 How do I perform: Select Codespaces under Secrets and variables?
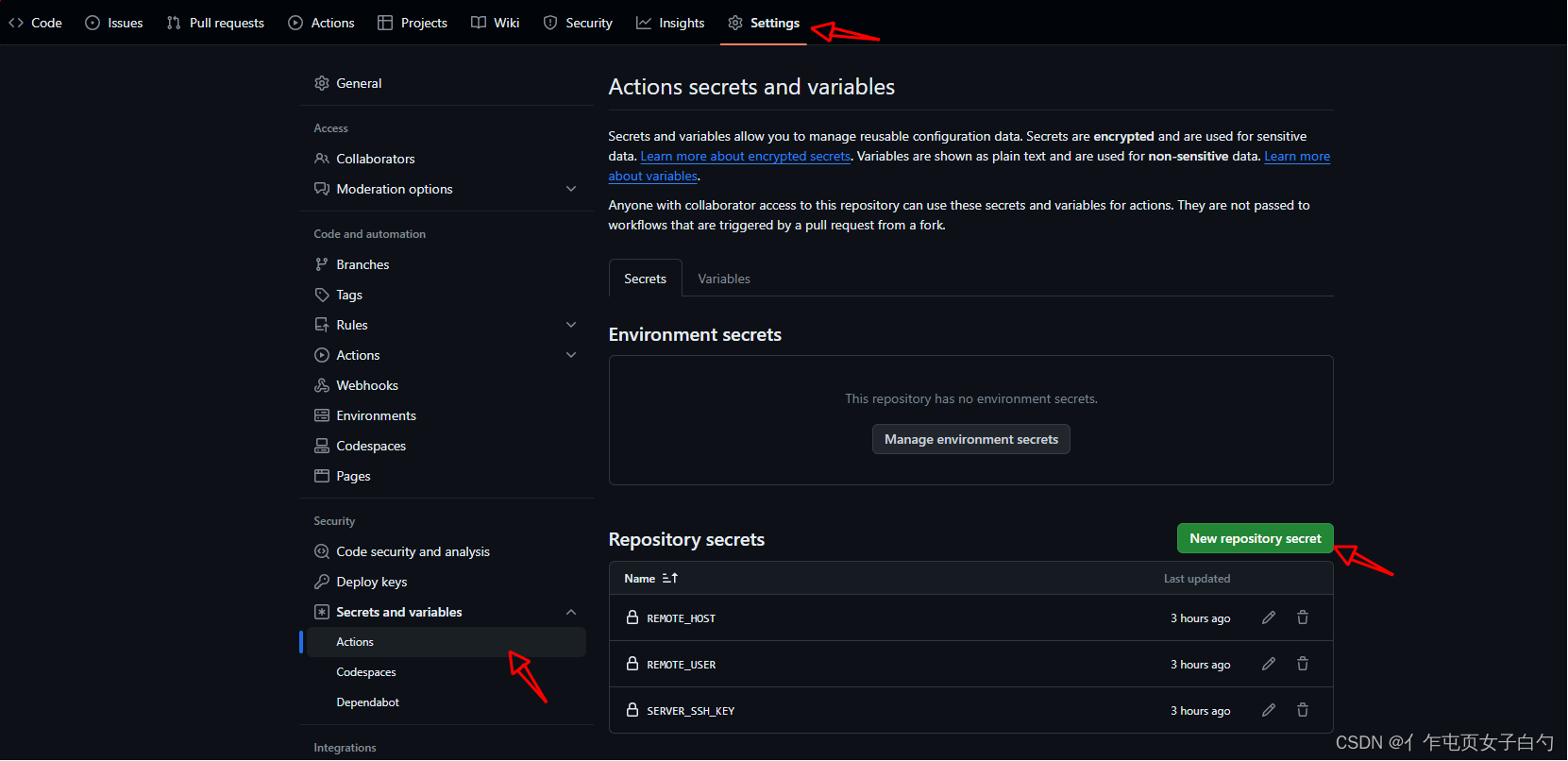coord(447,672)
